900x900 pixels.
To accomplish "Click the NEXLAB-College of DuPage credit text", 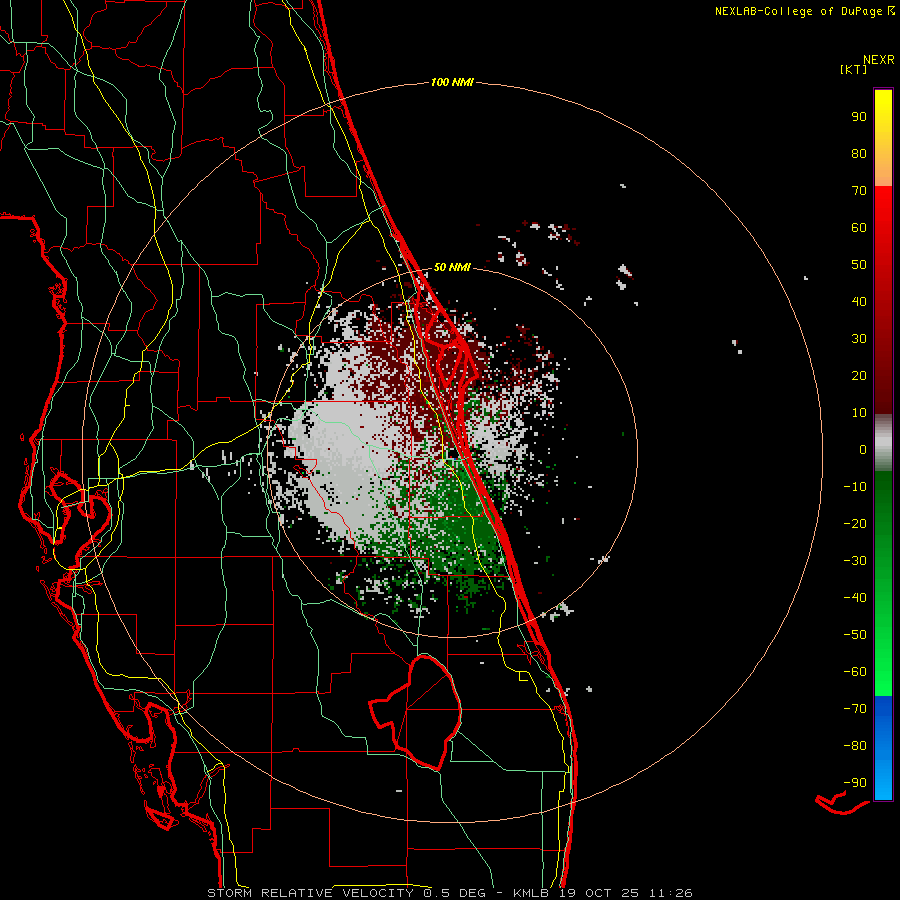I will [804, 11].
